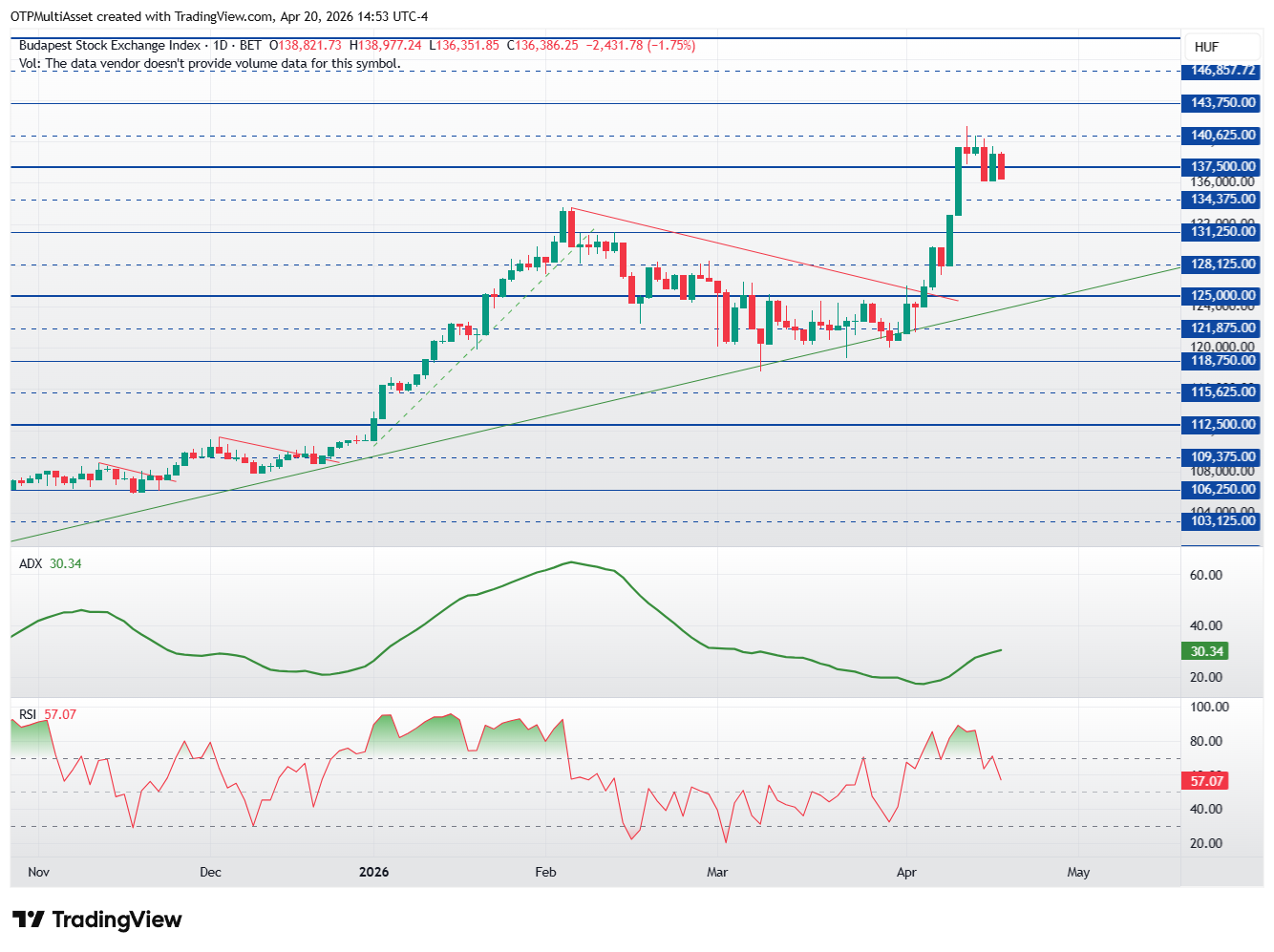This screenshot has height=952, width=1274.
Task: Click the Feb label on time axis
Action: click(545, 872)
